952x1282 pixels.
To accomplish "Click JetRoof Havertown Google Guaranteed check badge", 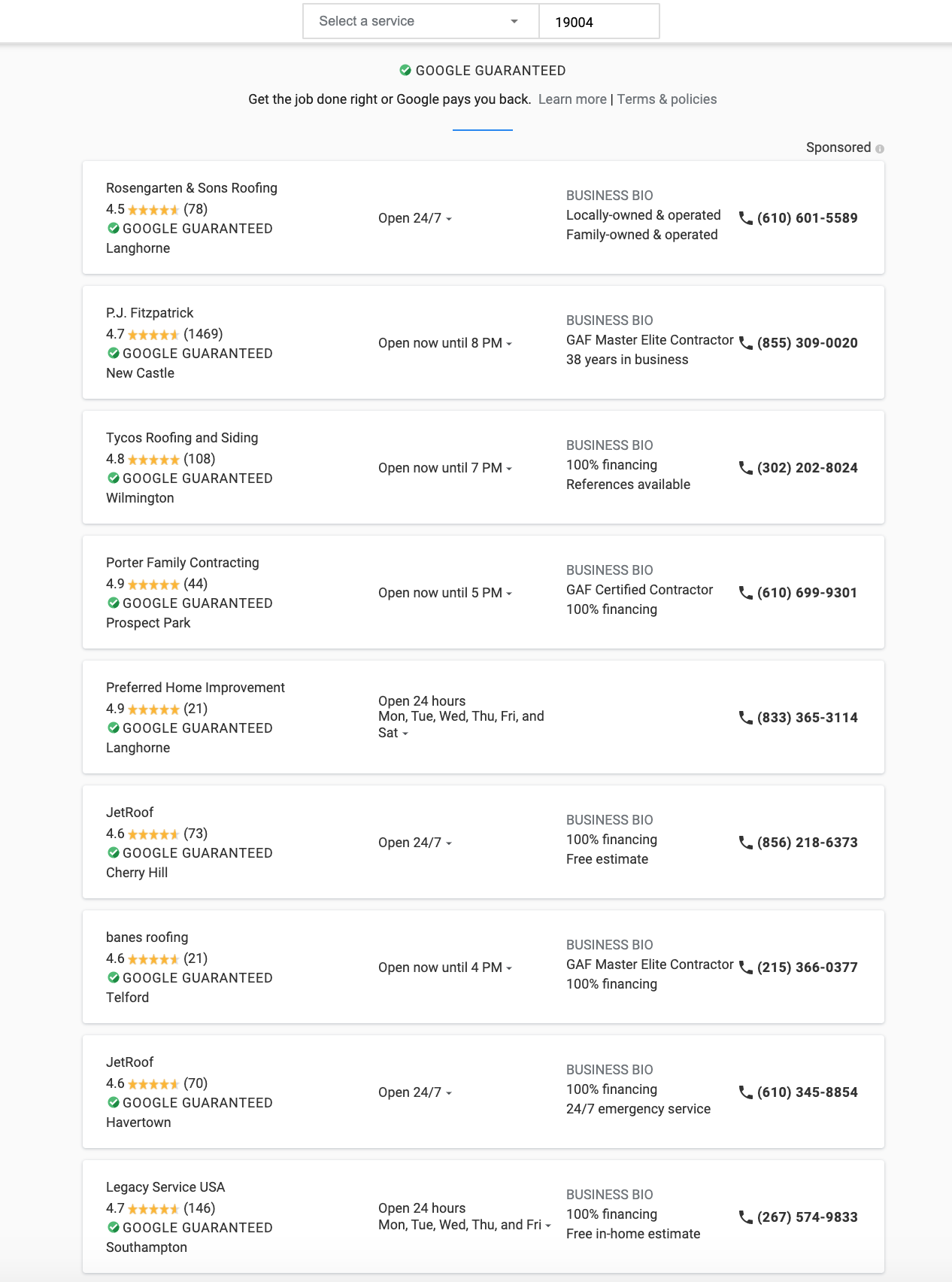I will pyautogui.click(x=114, y=1102).
